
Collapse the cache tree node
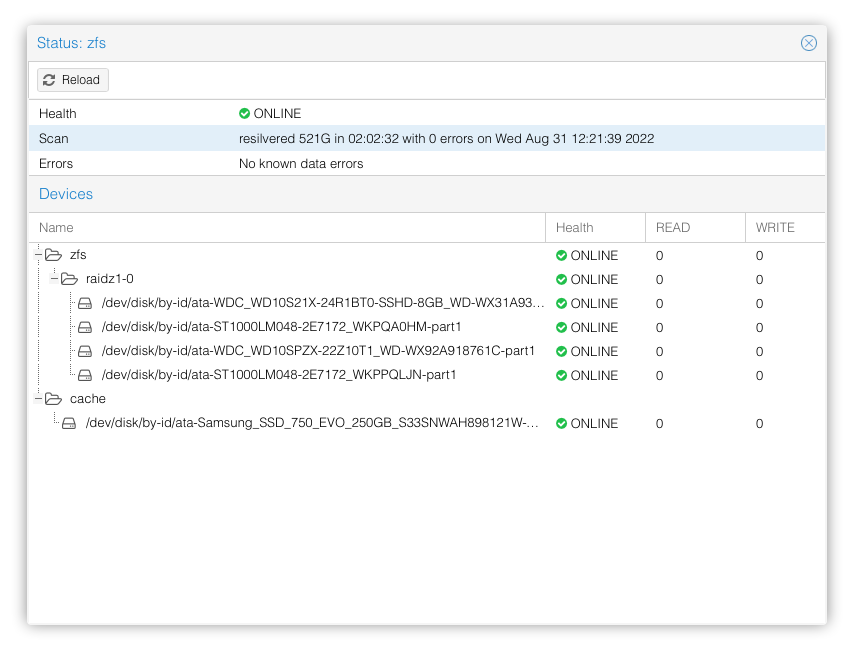(x=38, y=398)
